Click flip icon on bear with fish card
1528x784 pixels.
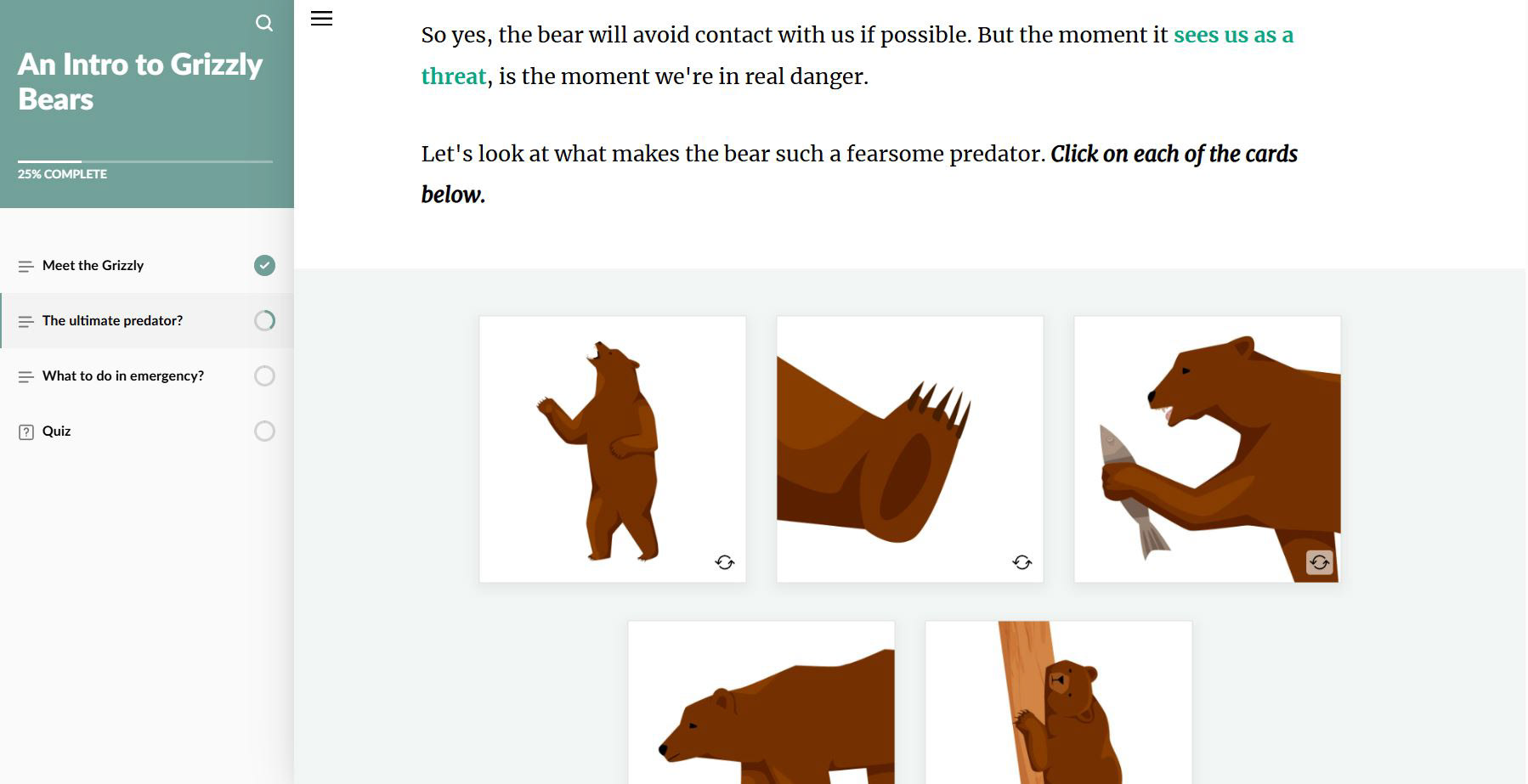pyautogui.click(x=1319, y=562)
